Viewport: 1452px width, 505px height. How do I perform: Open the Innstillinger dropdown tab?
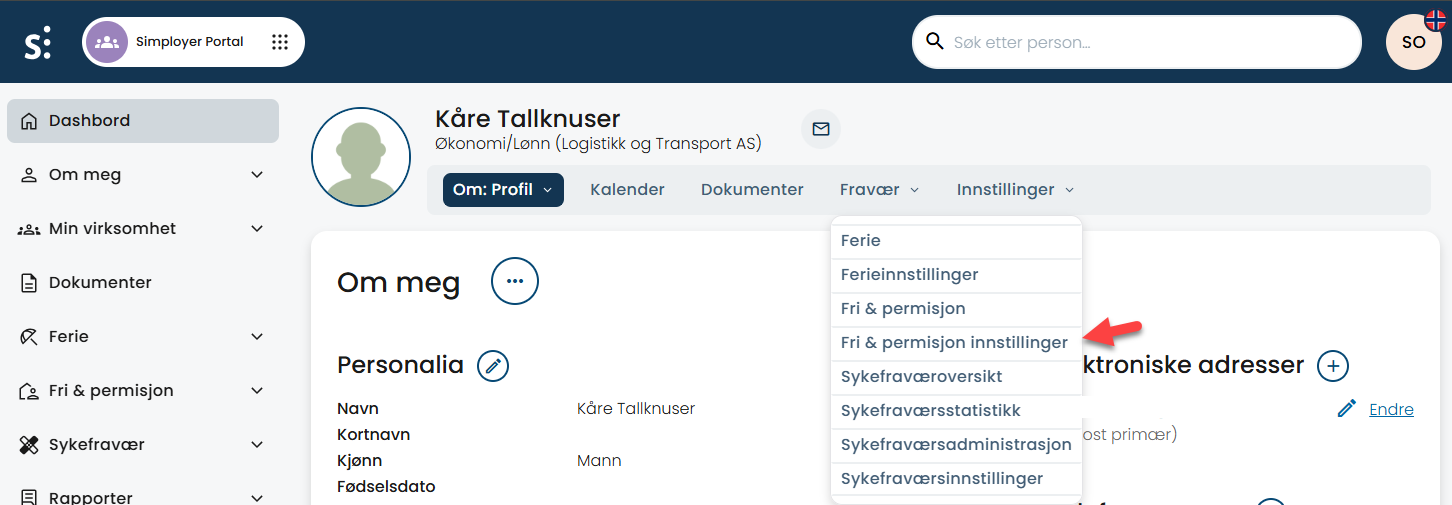pos(1015,190)
